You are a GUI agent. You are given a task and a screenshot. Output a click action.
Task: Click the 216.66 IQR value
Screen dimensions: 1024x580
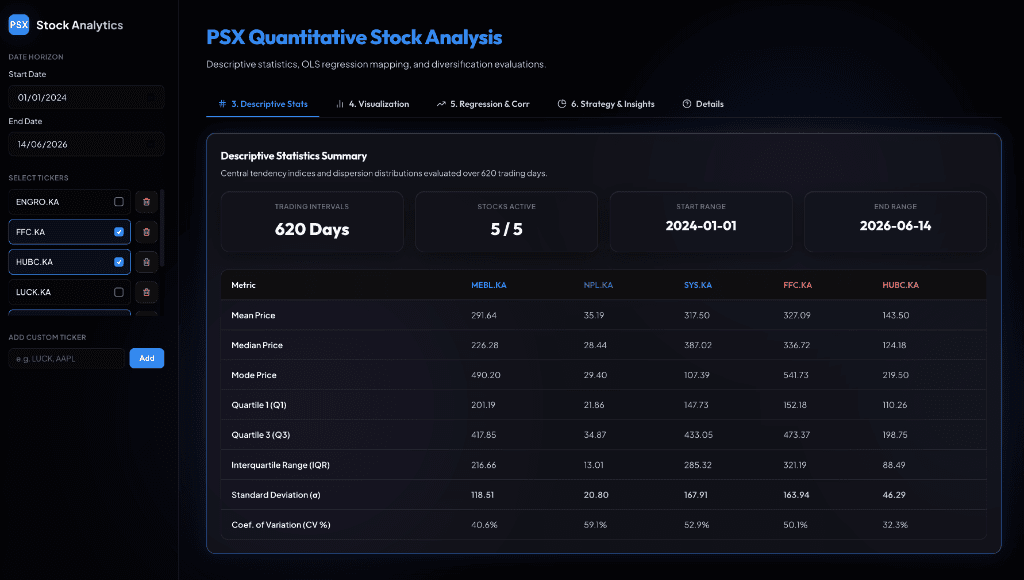484,465
